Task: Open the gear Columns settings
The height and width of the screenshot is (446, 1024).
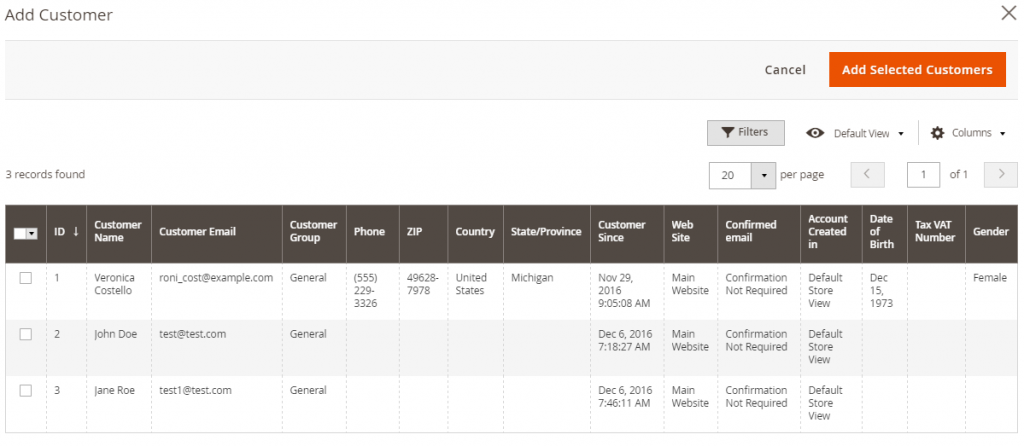Action: click(x=968, y=133)
